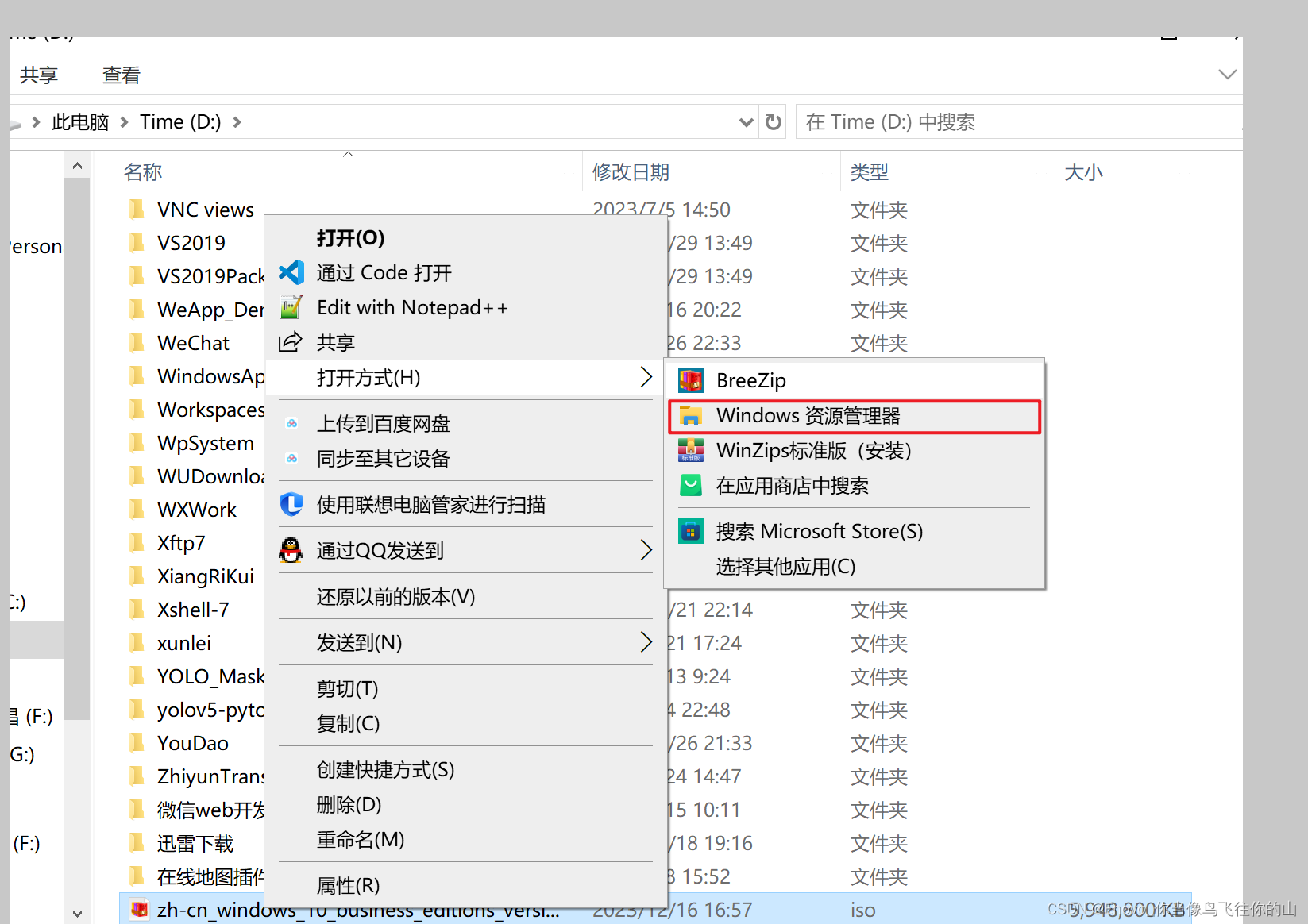Open the 查看 ribbon tab
Screen dimensions: 1308x924
122,75
